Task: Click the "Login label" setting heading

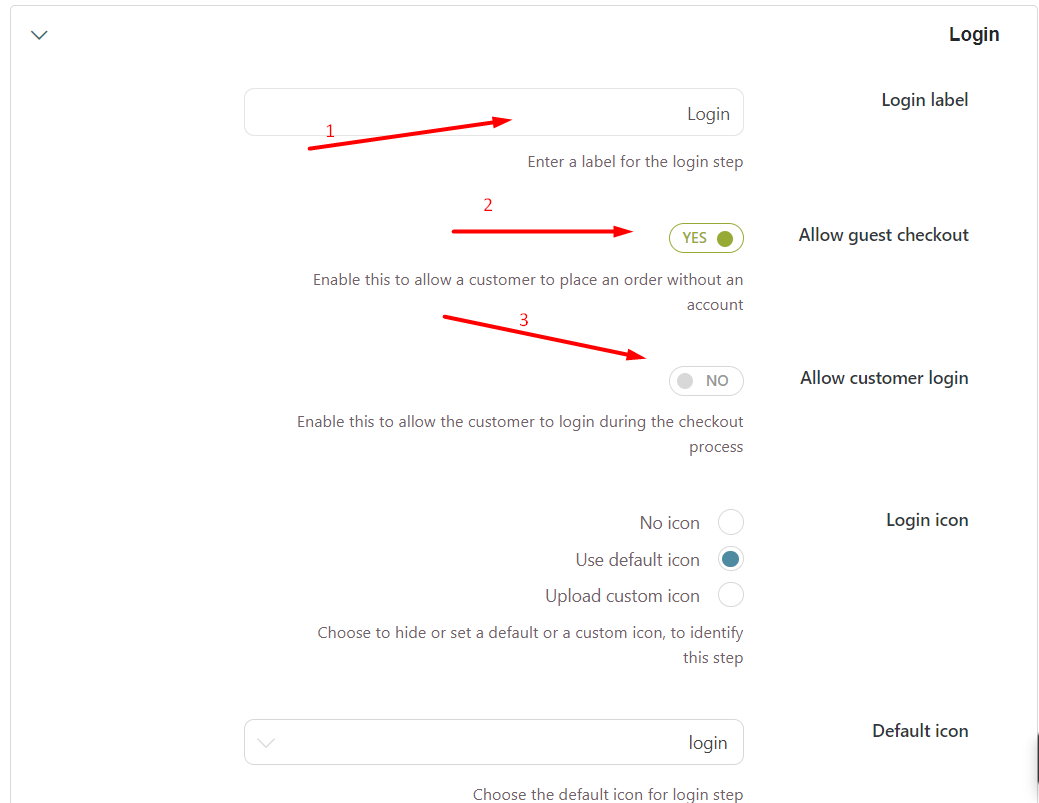Action: tap(924, 100)
